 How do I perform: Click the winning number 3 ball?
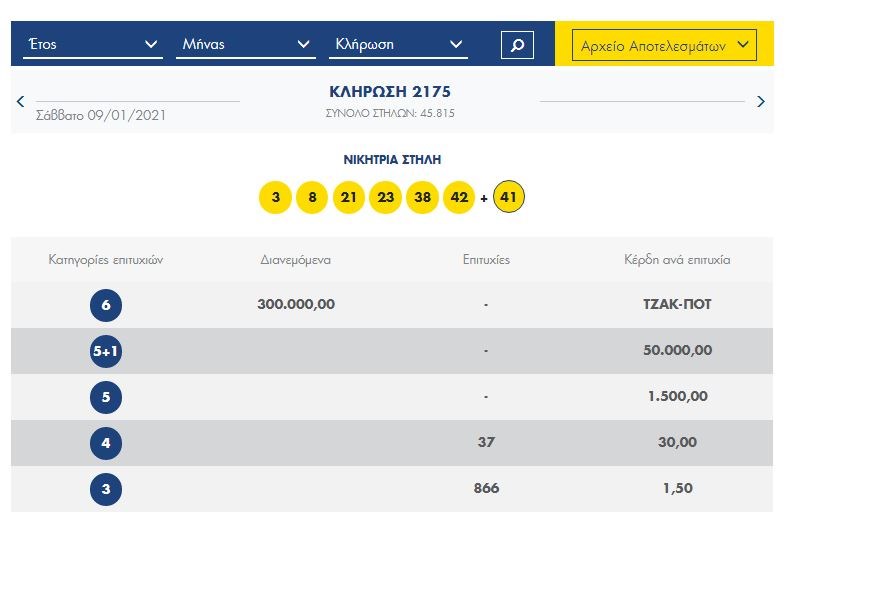click(x=275, y=198)
